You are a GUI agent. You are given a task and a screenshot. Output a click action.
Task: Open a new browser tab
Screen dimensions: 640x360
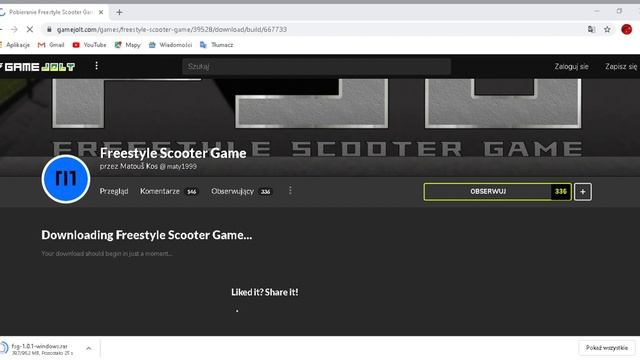coord(119,12)
